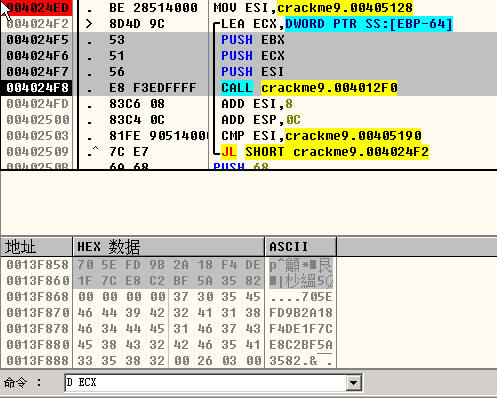Select address row 004024F7
This screenshot has width=497, height=398.
37,72
